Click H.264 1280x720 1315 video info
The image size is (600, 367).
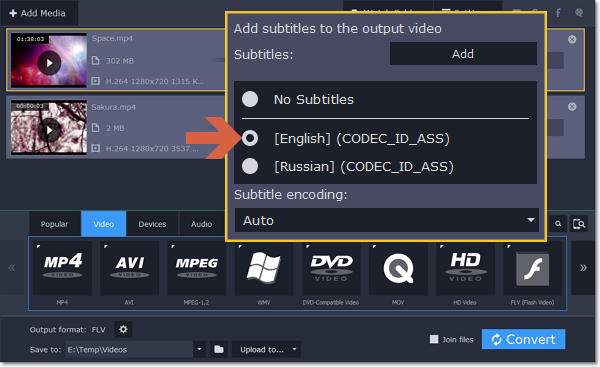155,81
